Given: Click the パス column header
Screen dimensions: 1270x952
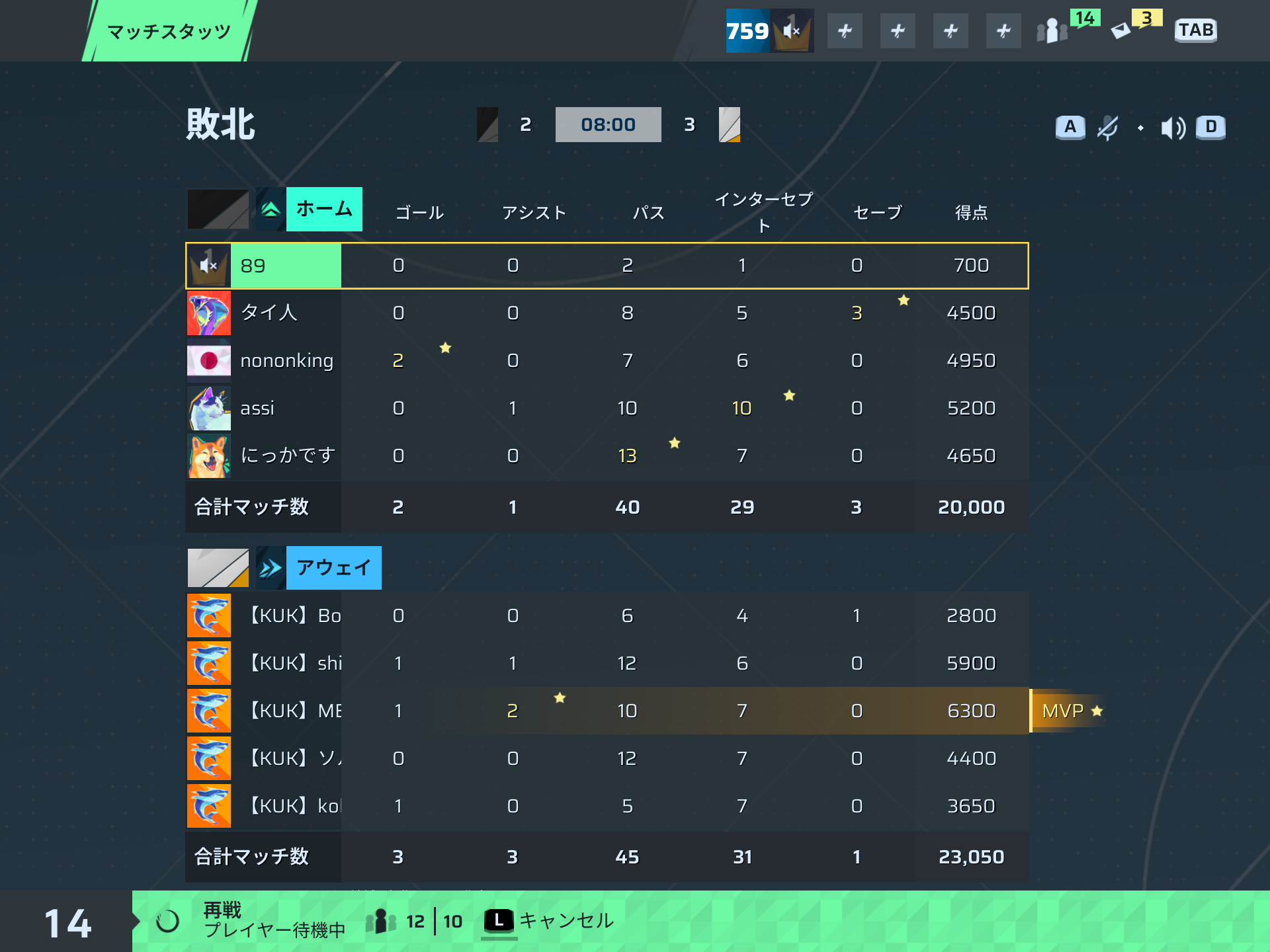Looking at the screenshot, I should point(649,213).
